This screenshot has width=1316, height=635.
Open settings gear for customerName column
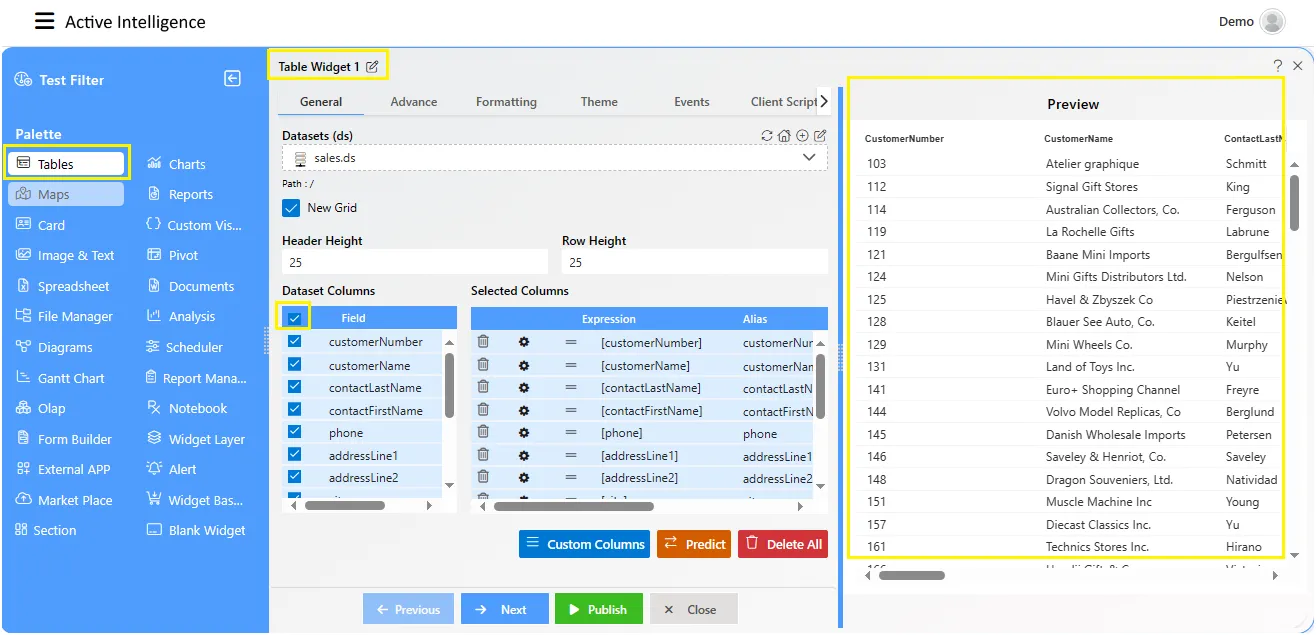tap(524, 366)
